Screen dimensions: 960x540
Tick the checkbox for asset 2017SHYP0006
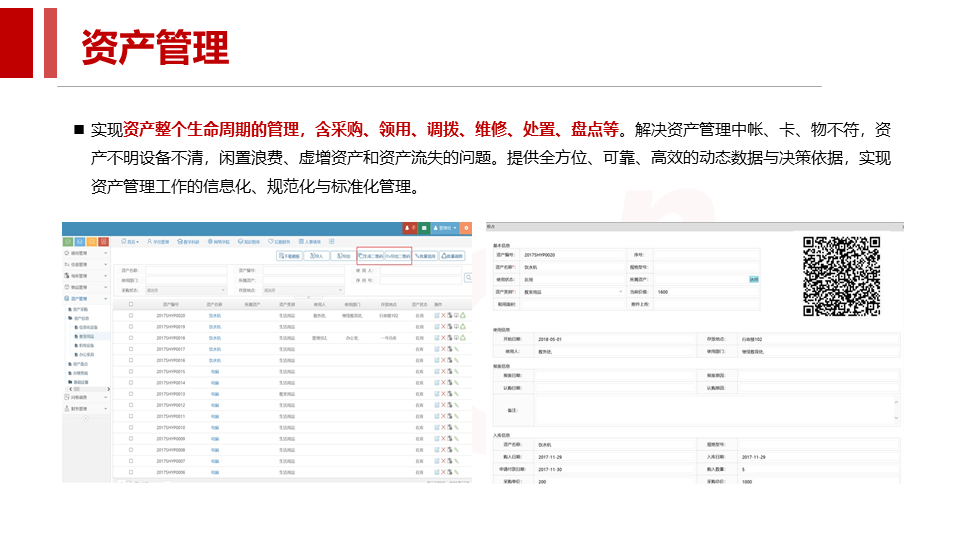(131, 472)
